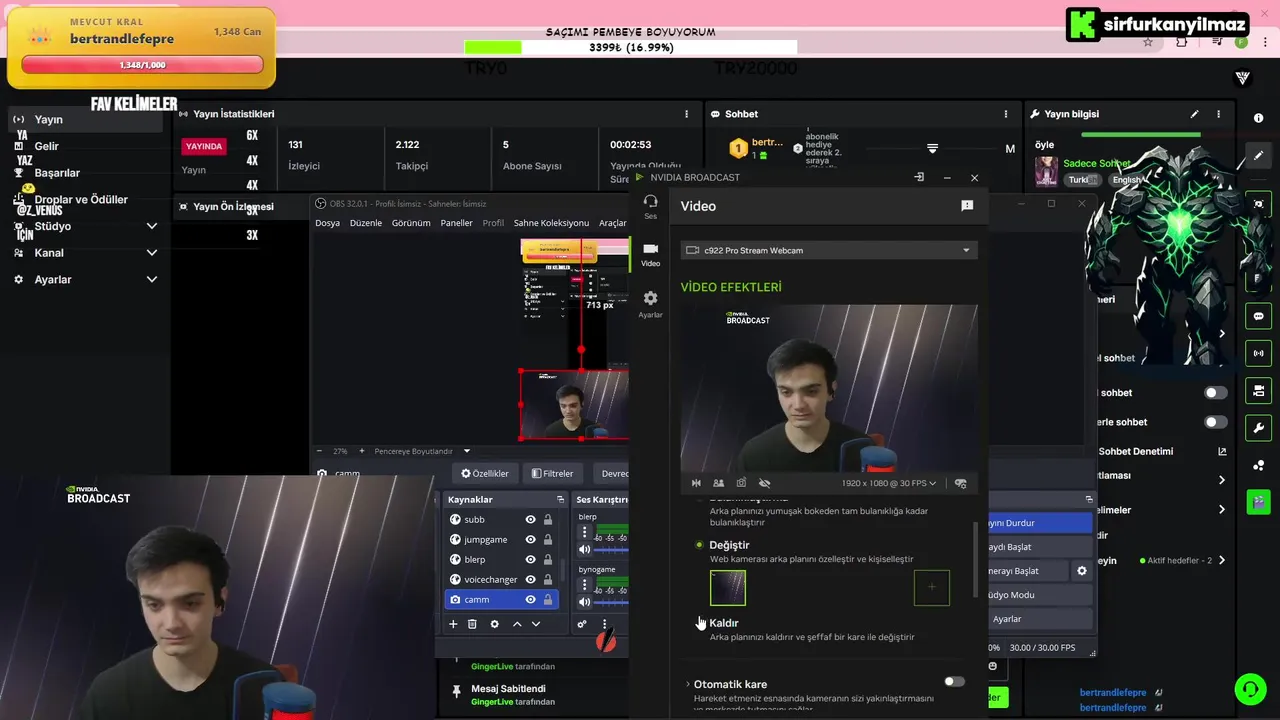Adjust the blerp volume slider
This screenshot has height=720, width=1280.
point(611,549)
